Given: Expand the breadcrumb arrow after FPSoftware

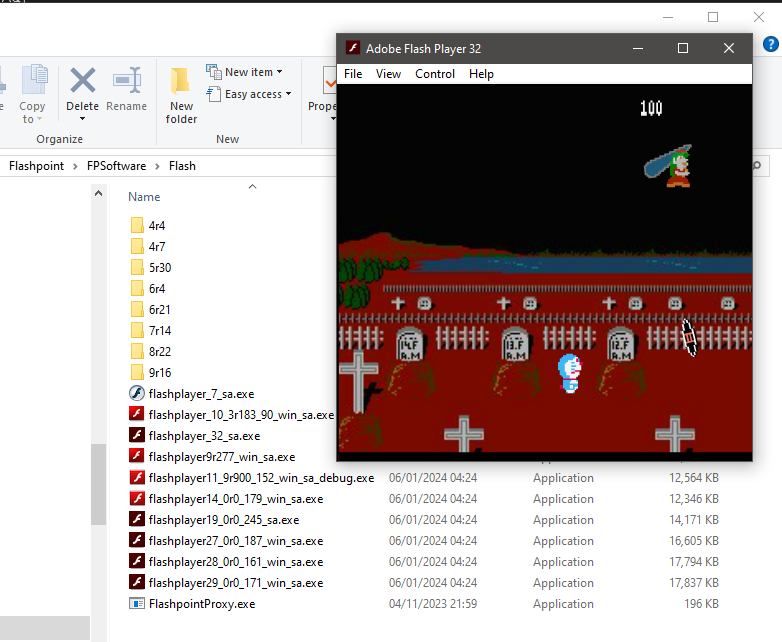Looking at the screenshot, I should (x=157, y=167).
